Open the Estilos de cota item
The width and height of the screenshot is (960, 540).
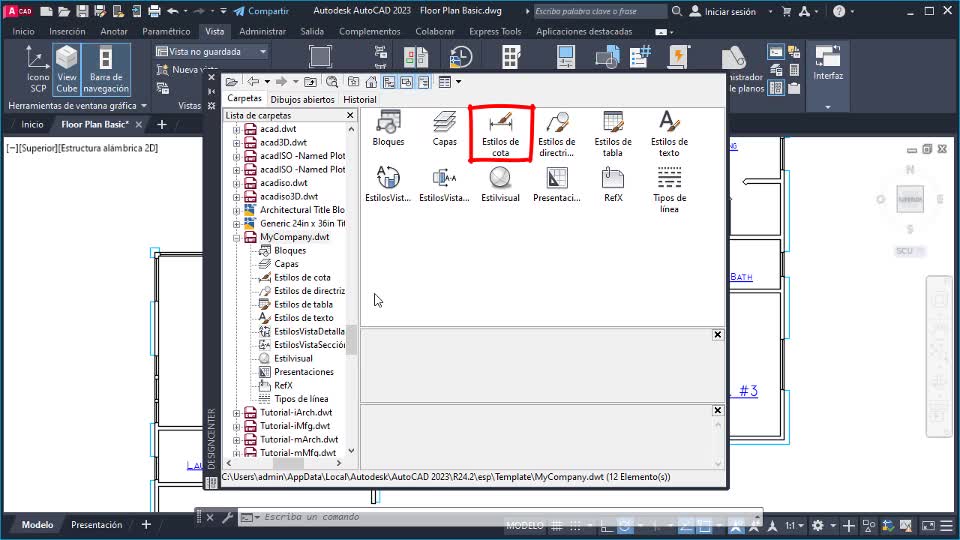pos(500,132)
